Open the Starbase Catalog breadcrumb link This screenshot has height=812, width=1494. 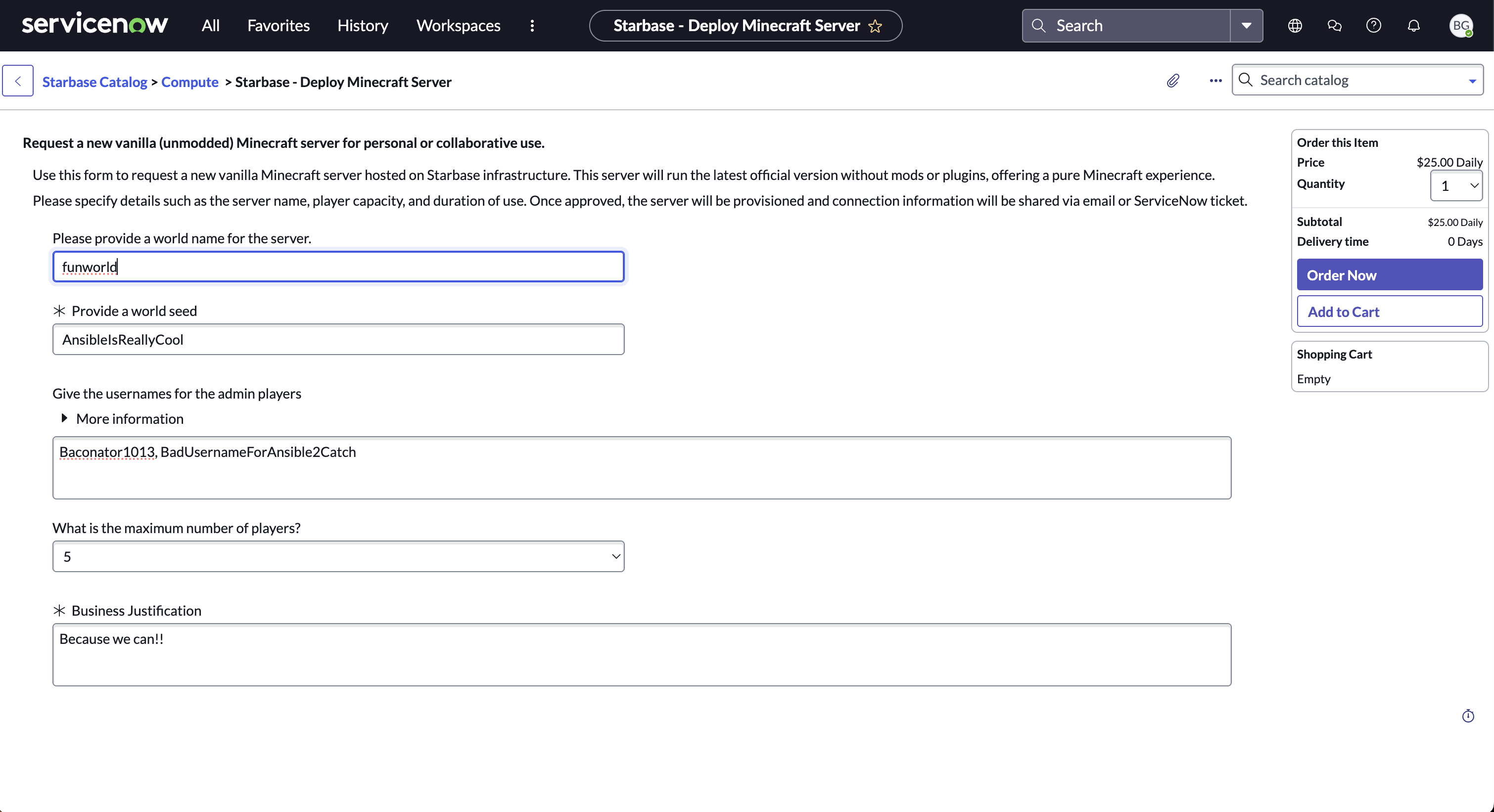(x=94, y=82)
